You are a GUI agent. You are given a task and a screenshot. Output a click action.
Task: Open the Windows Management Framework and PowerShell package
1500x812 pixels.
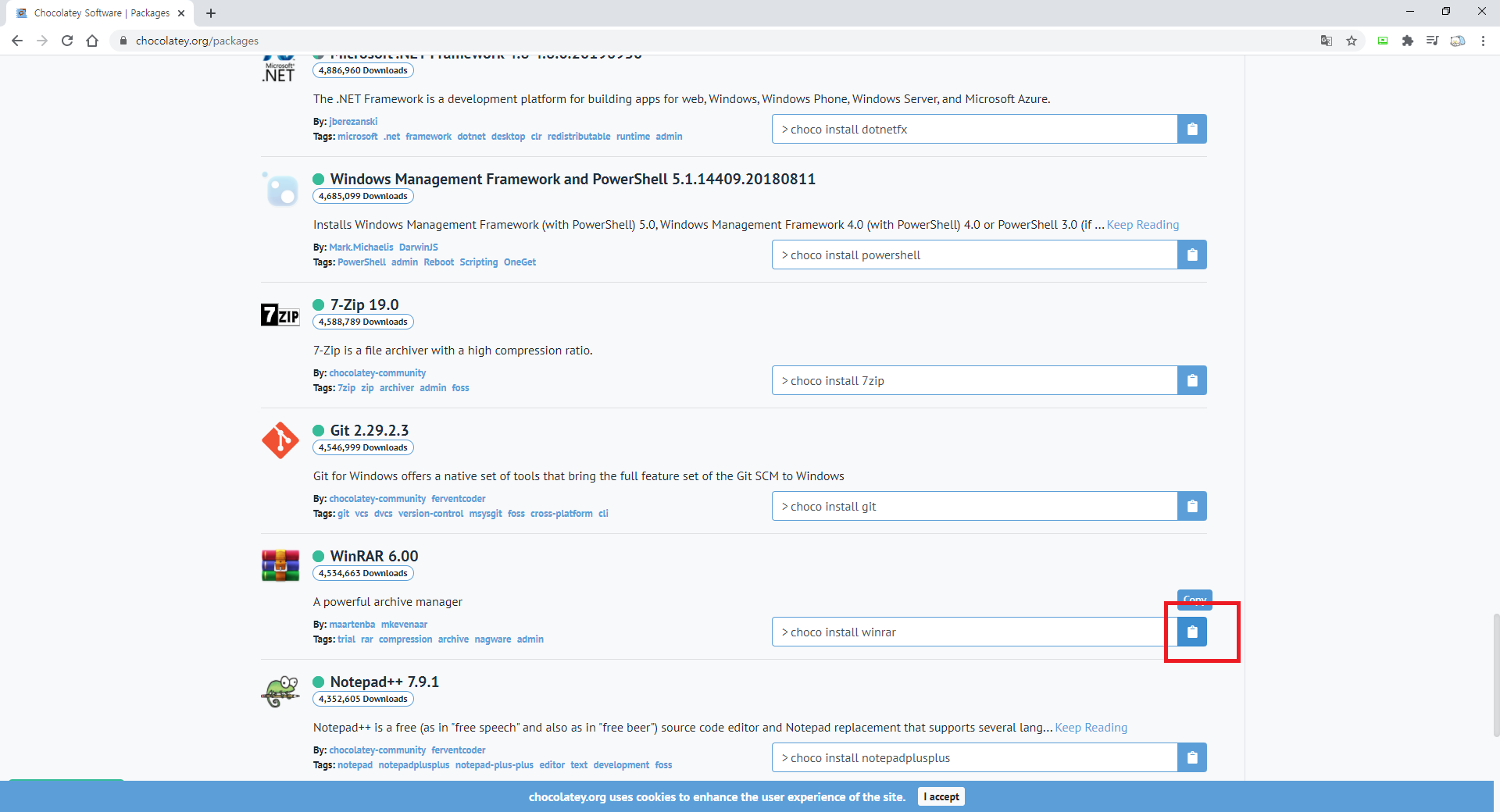(573, 179)
